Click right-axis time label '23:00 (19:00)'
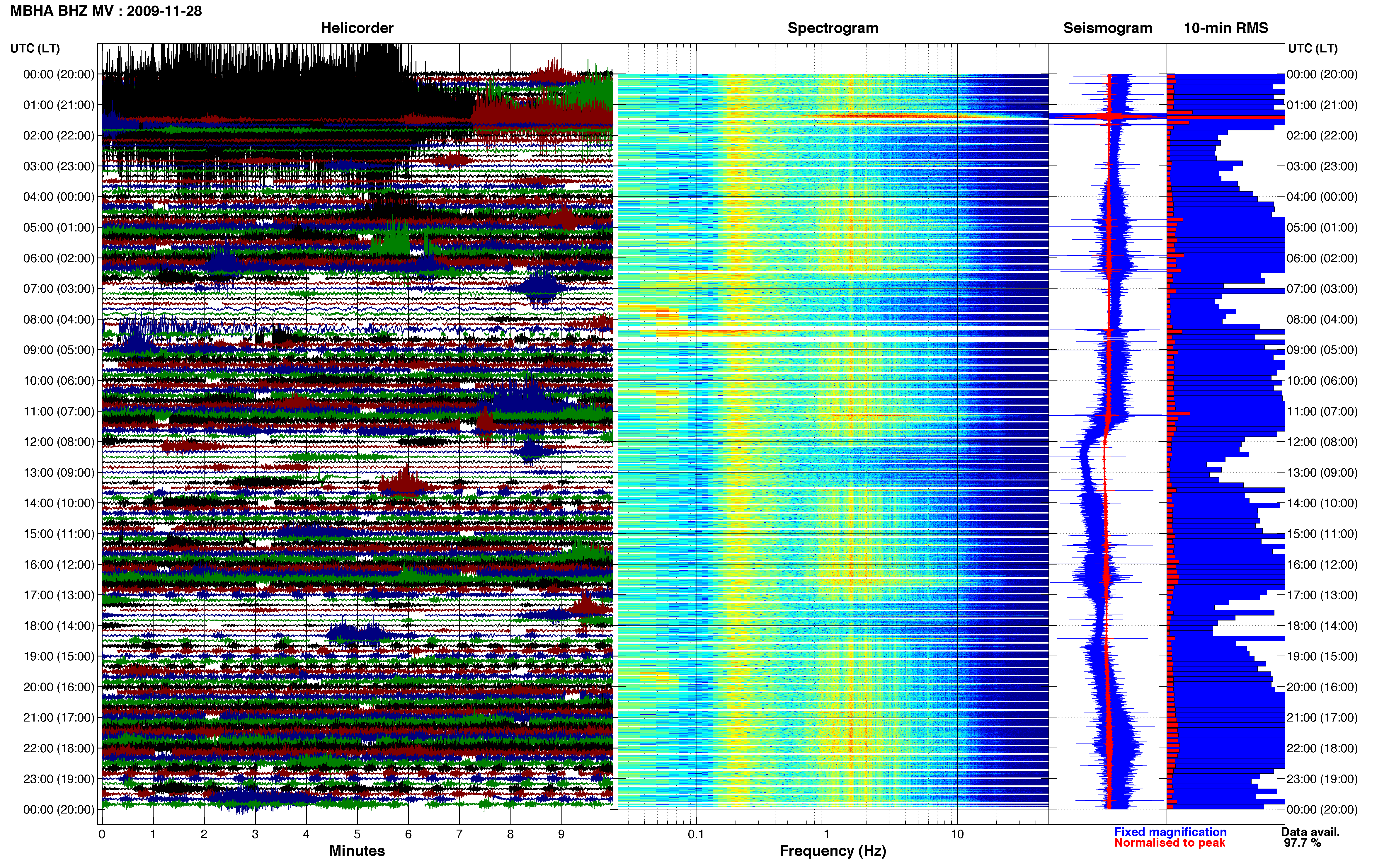1389x868 pixels. 1322,779
